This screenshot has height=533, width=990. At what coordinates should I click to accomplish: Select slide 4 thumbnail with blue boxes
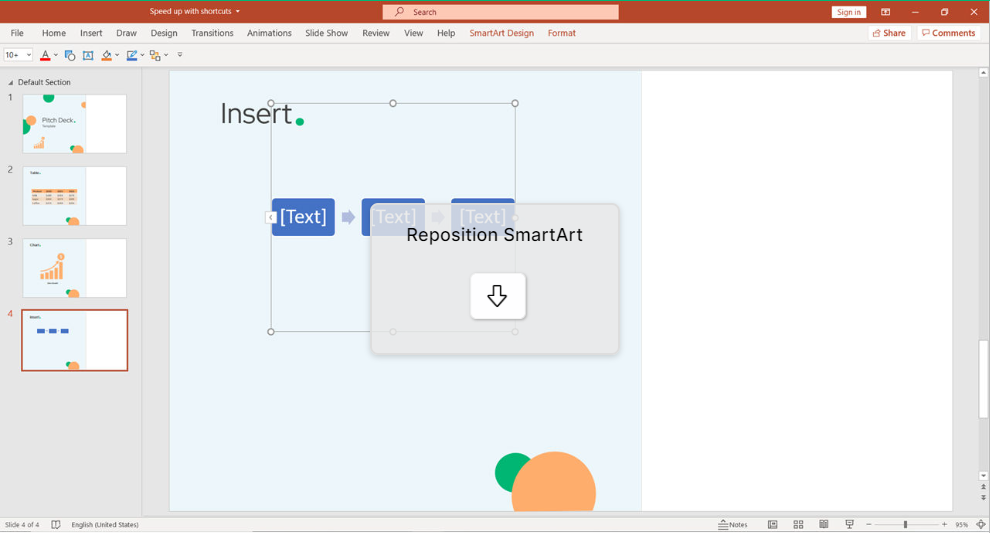click(75, 340)
